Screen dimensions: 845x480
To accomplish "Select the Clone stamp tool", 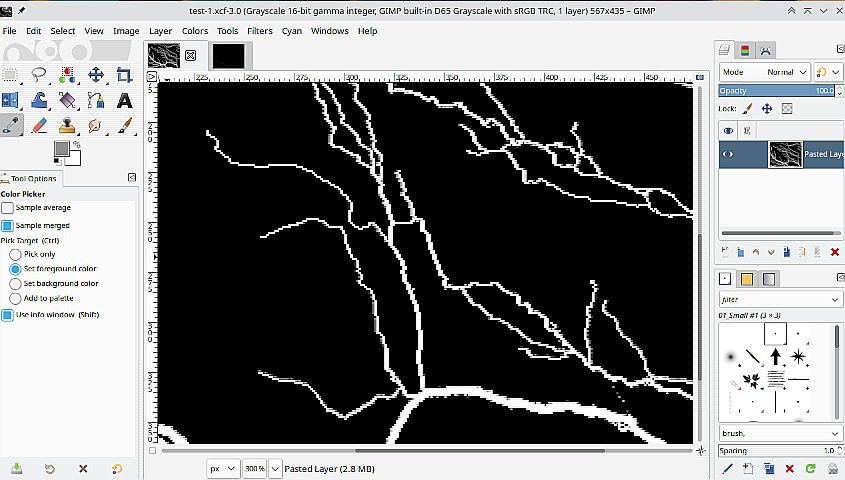I will [x=67, y=126].
